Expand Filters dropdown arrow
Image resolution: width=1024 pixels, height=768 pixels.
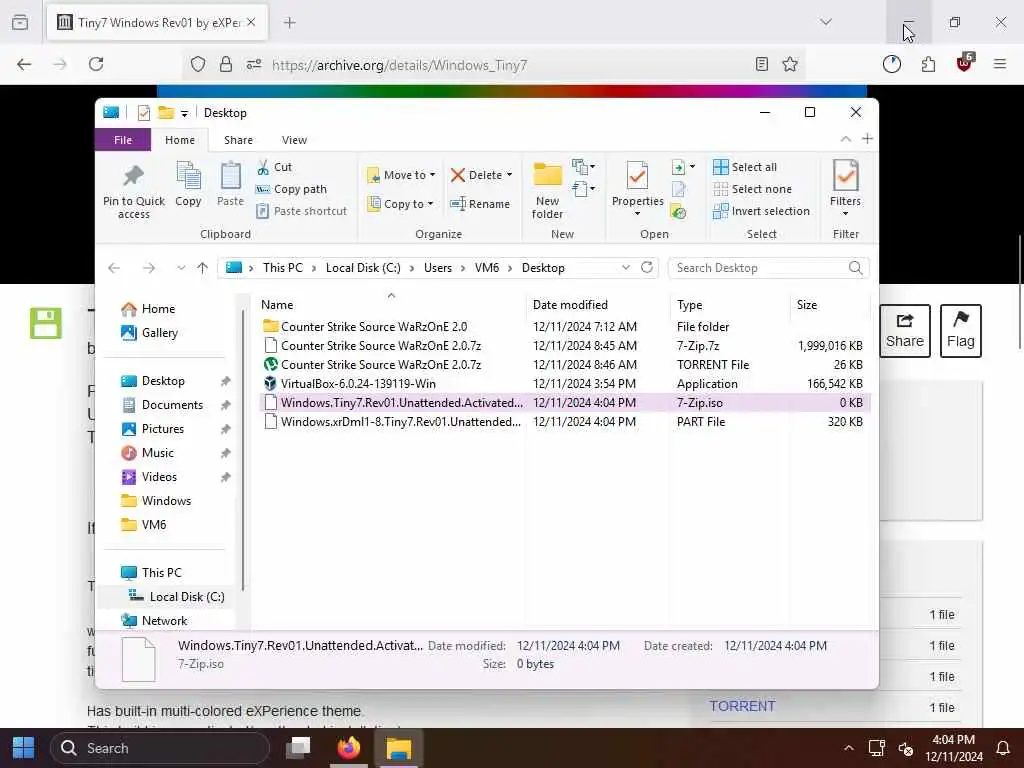pyautogui.click(x=845, y=214)
